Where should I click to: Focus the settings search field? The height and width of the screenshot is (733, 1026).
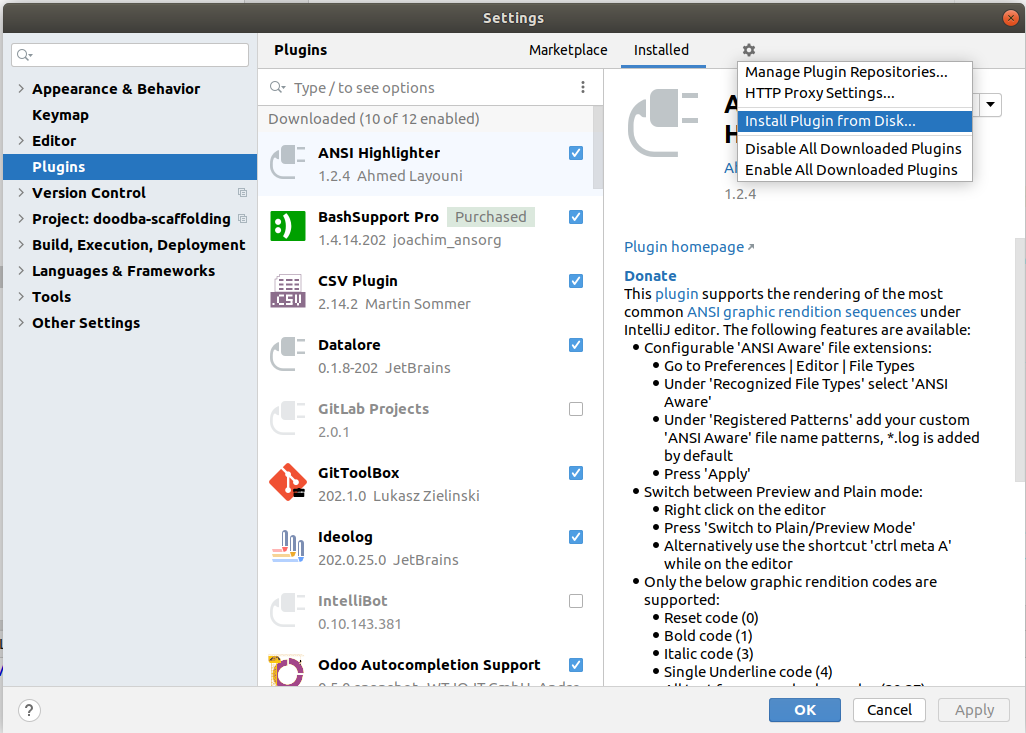pyautogui.click(x=130, y=55)
